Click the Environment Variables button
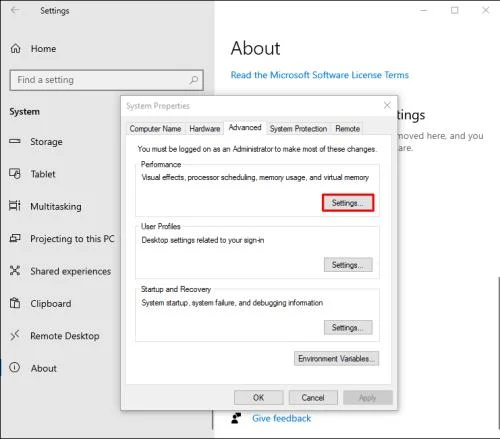The height and width of the screenshot is (439, 500). [x=336, y=359]
